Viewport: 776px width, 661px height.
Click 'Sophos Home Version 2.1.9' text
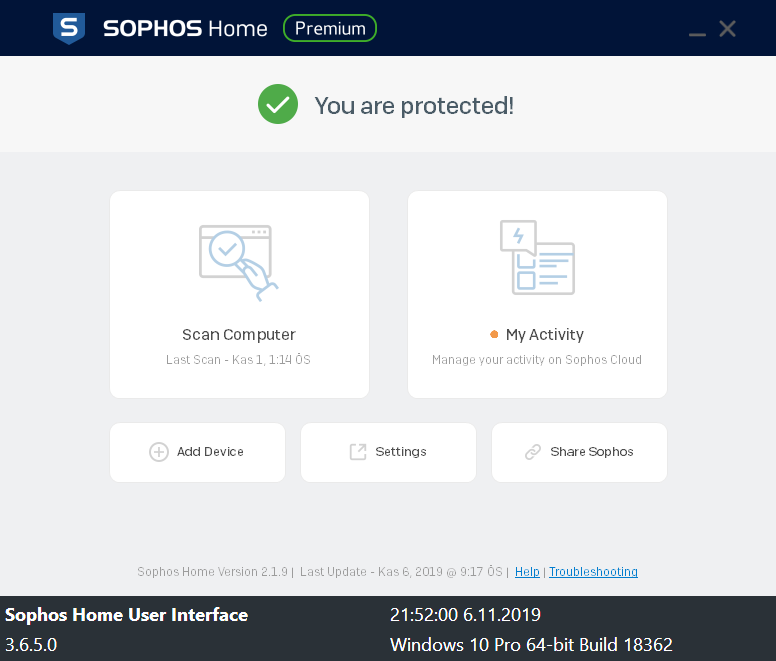(x=212, y=571)
